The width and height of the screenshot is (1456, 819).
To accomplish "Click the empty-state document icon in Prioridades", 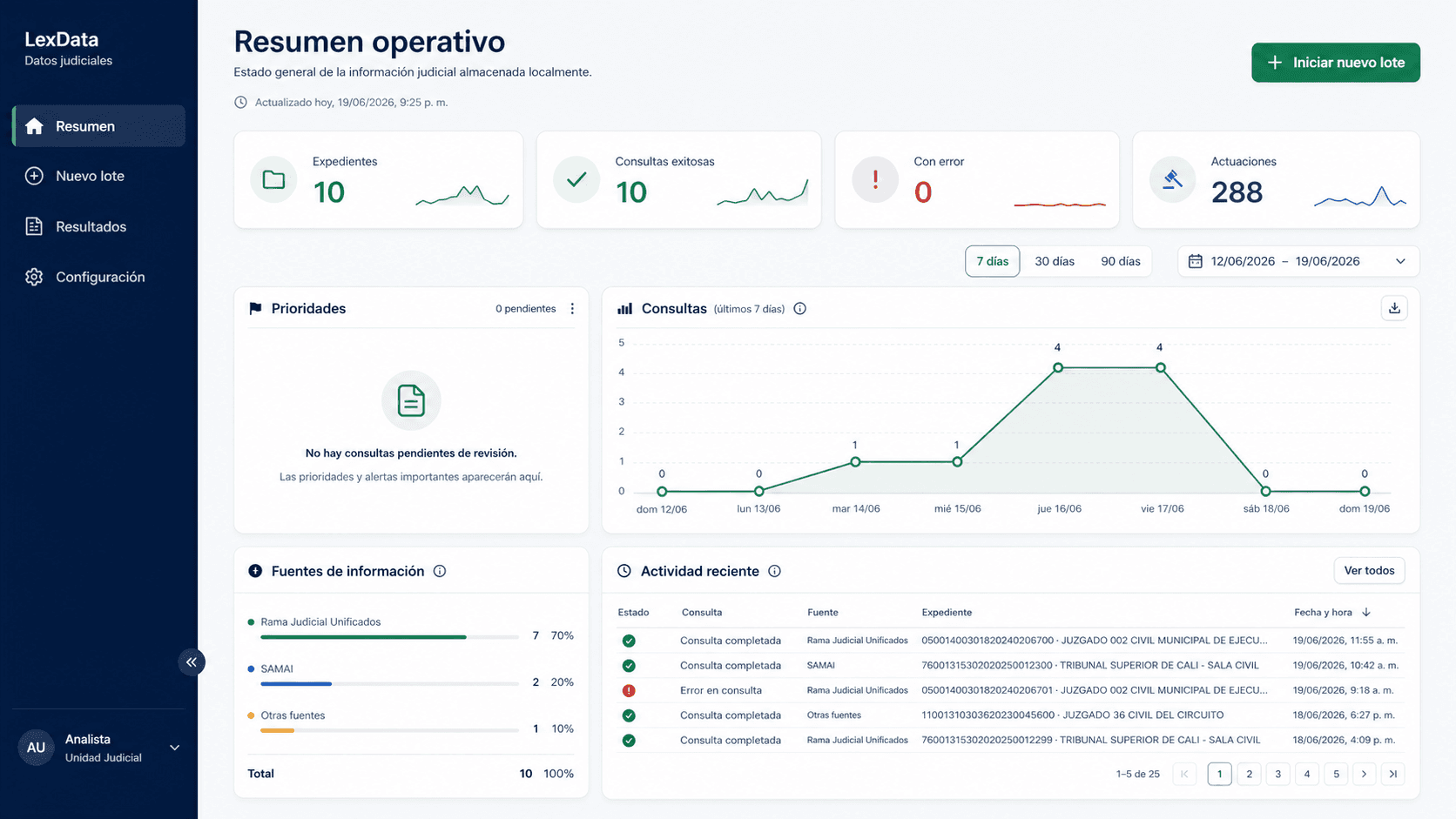I will tap(411, 400).
